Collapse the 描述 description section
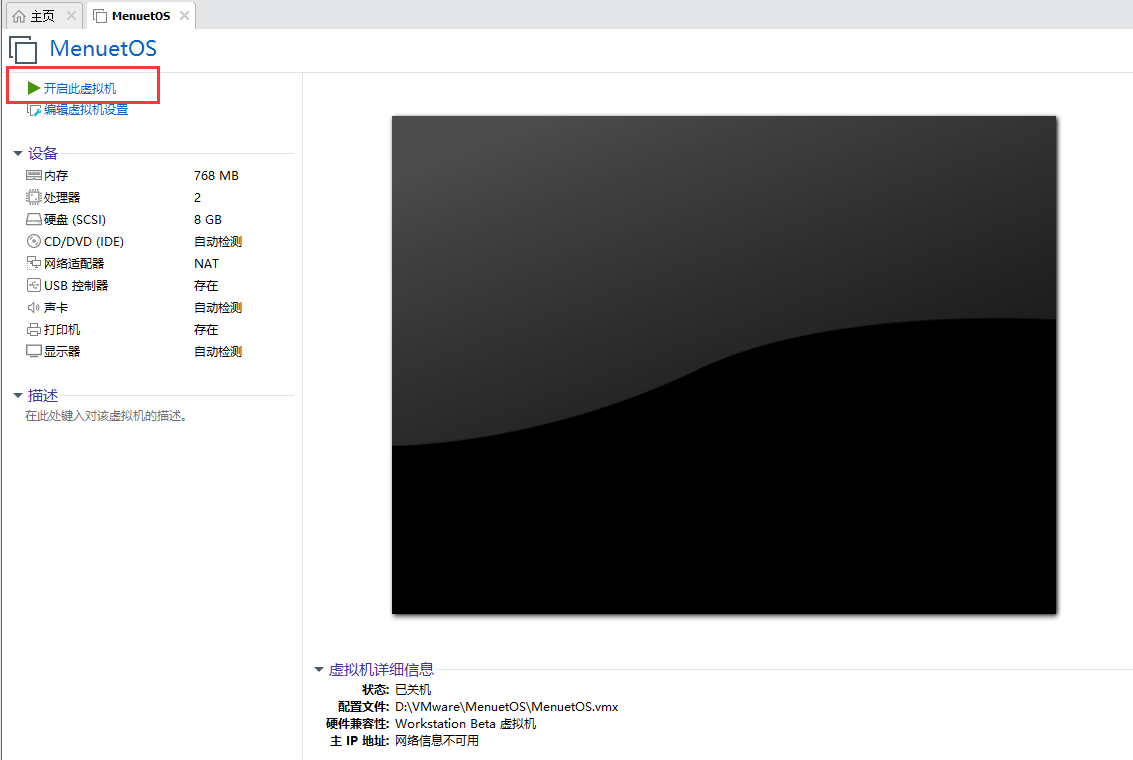 [18, 396]
